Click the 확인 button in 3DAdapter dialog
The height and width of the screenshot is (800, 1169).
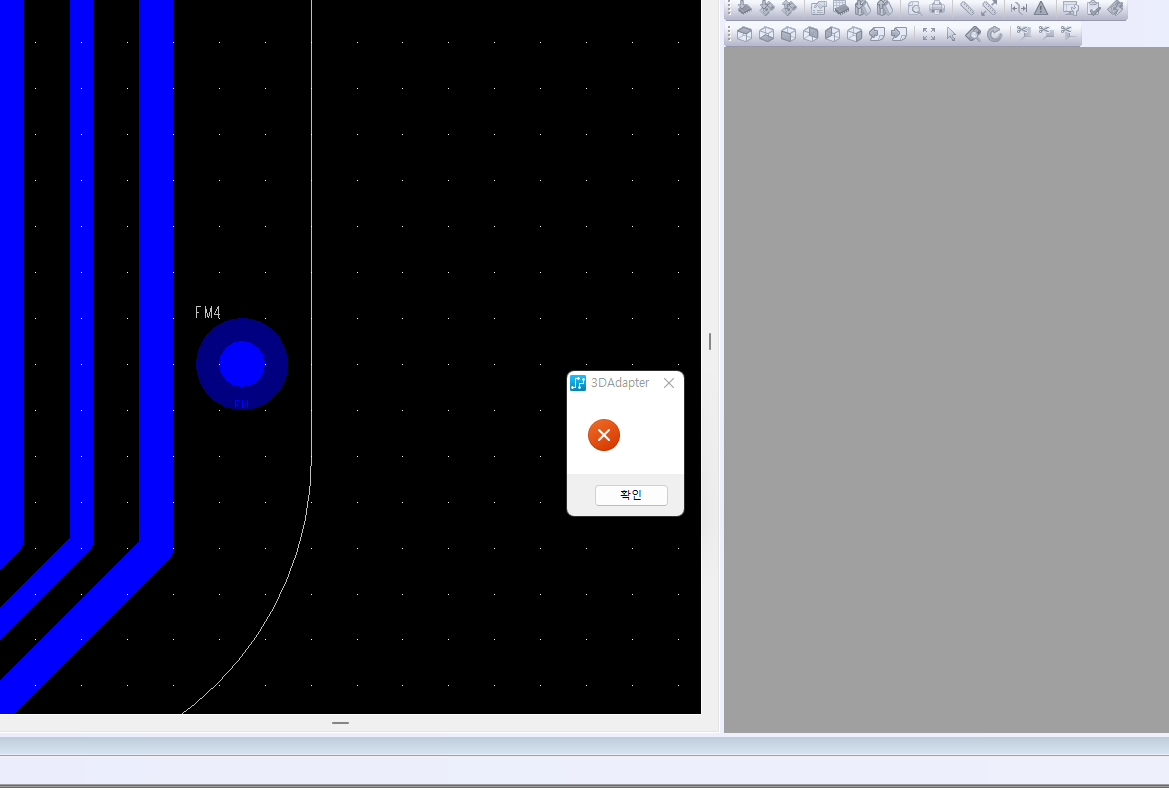coord(631,495)
